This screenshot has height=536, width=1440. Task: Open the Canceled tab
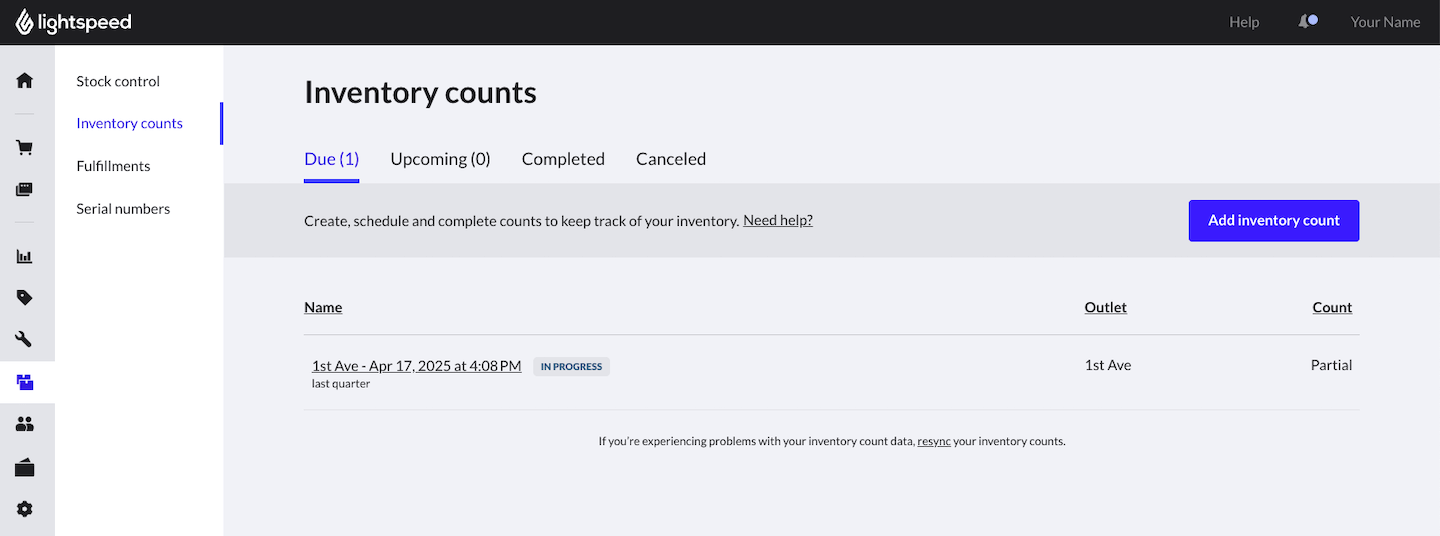point(671,159)
